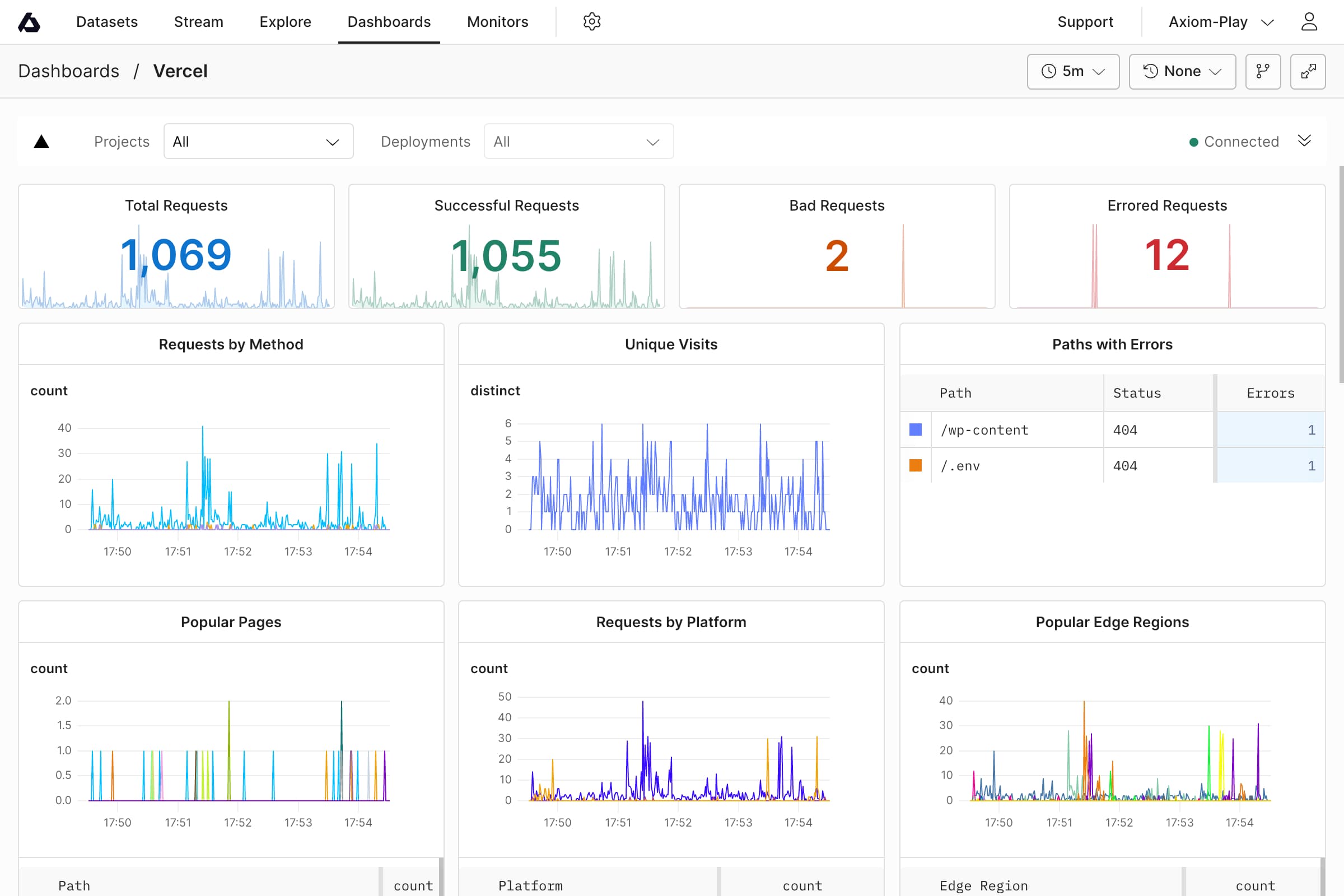1344x896 pixels.
Task: Enter fullscreen with the expand icon
Action: click(x=1308, y=72)
